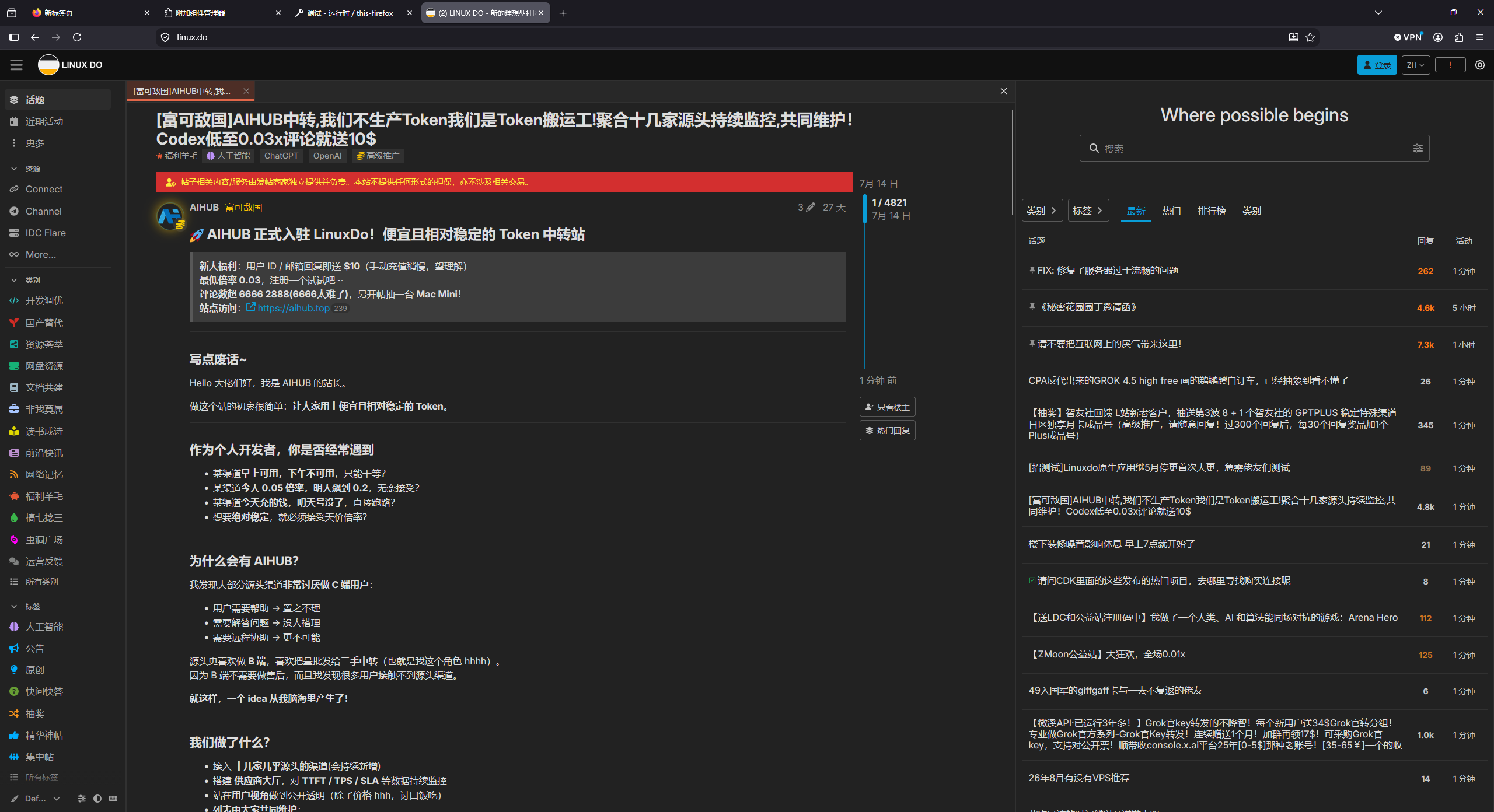Close the AIHUB topic sub-tab
This screenshot has height=812, width=1494.
coord(246,91)
